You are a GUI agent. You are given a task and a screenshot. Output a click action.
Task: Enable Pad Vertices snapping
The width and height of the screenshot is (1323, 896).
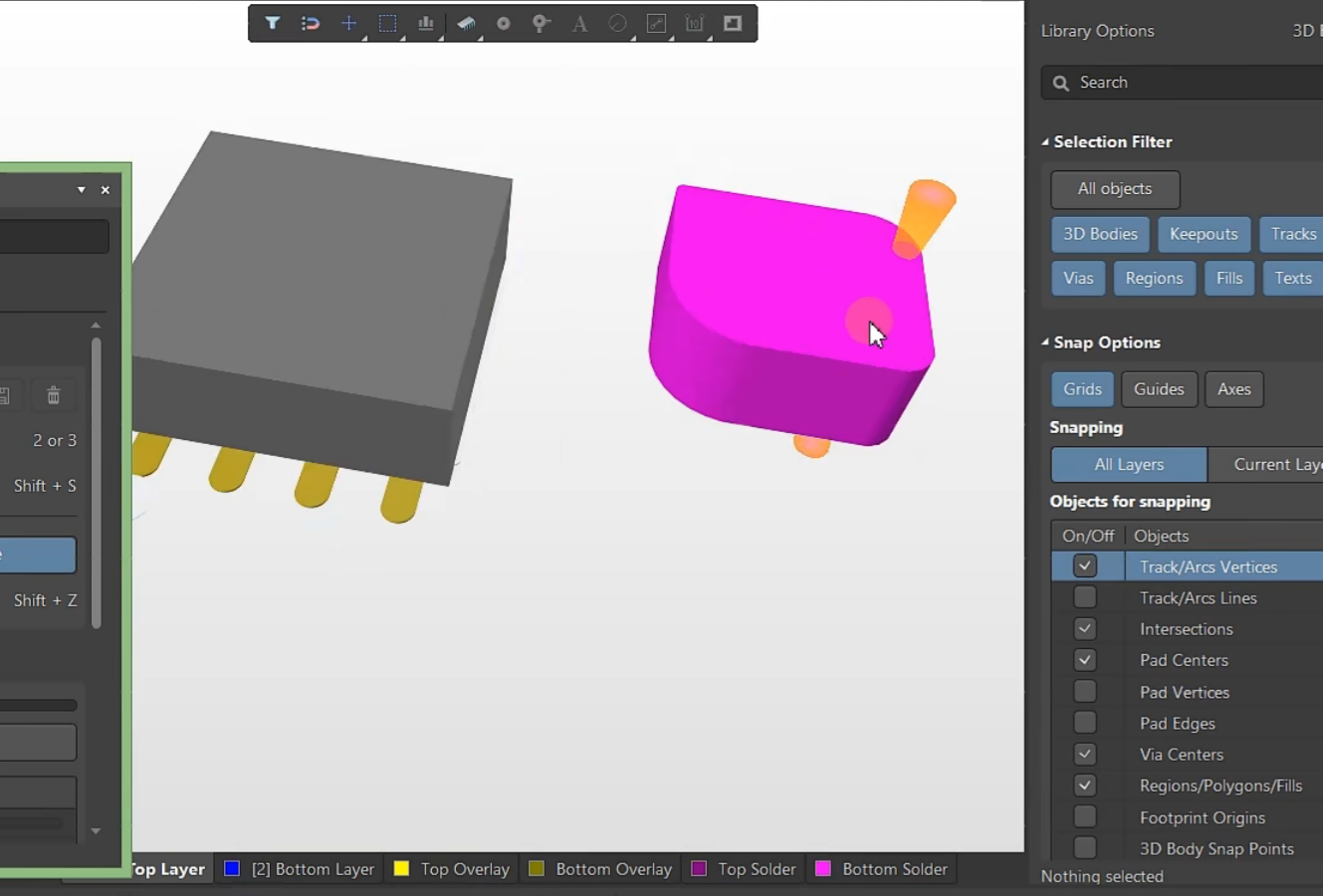click(1084, 691)
